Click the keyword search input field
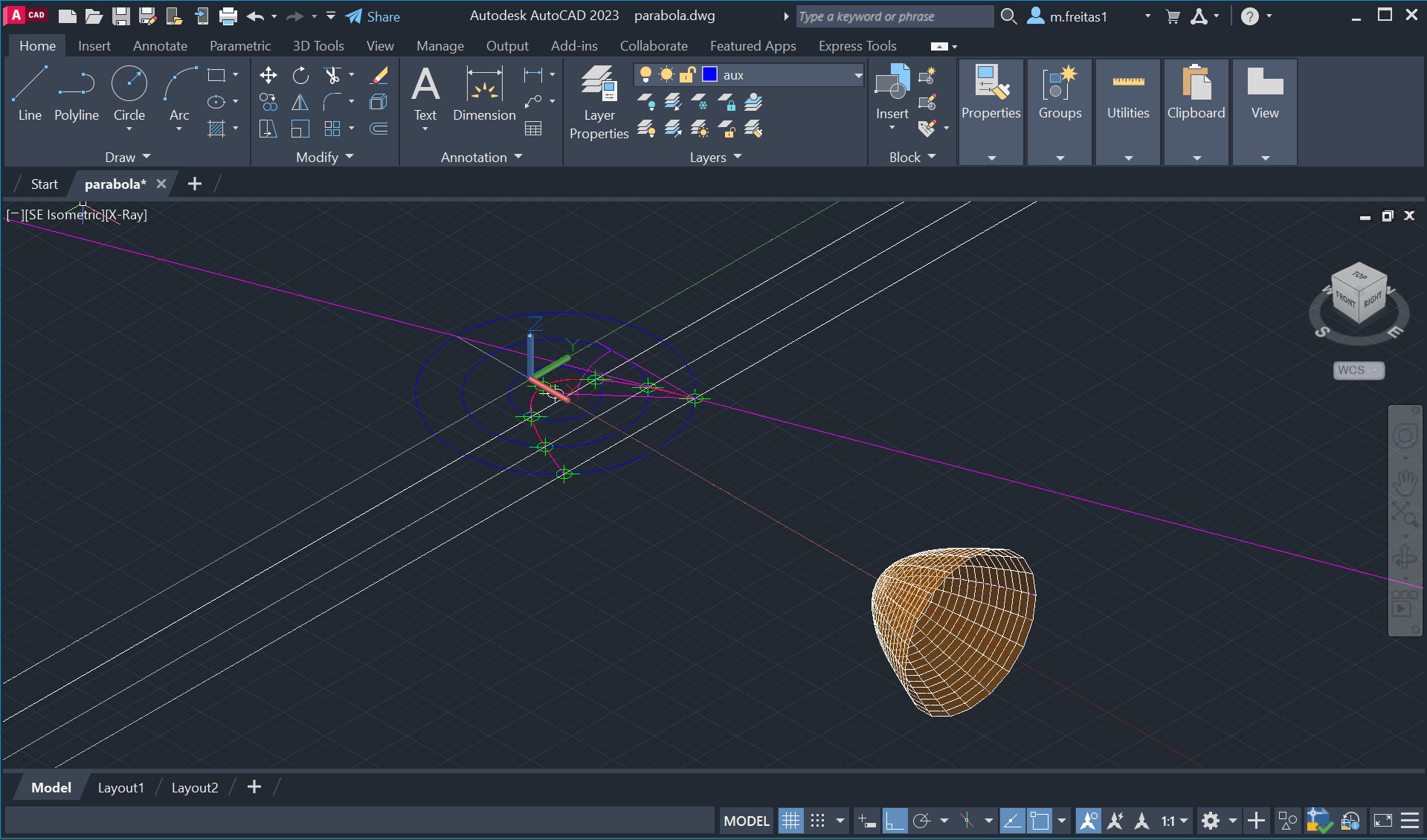Viewport: 1427px width, 840px height. pos(894,16)
